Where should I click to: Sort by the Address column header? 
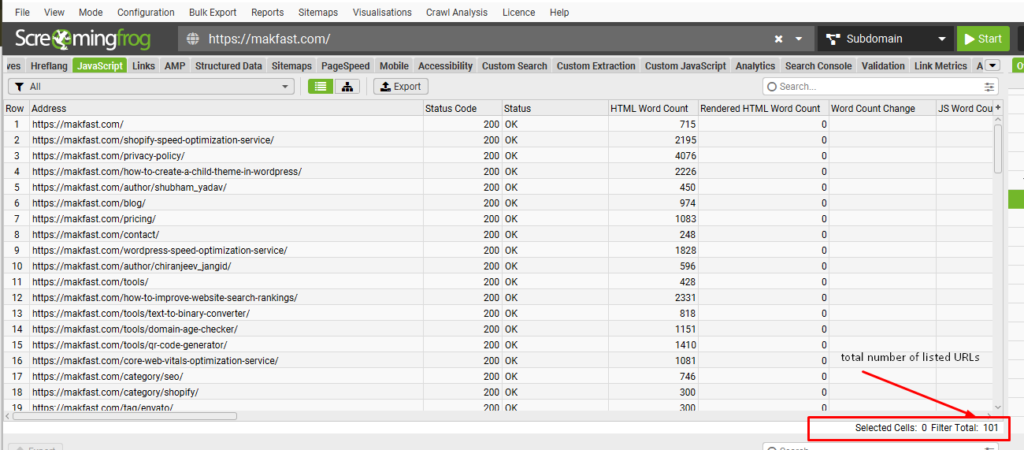226,108
